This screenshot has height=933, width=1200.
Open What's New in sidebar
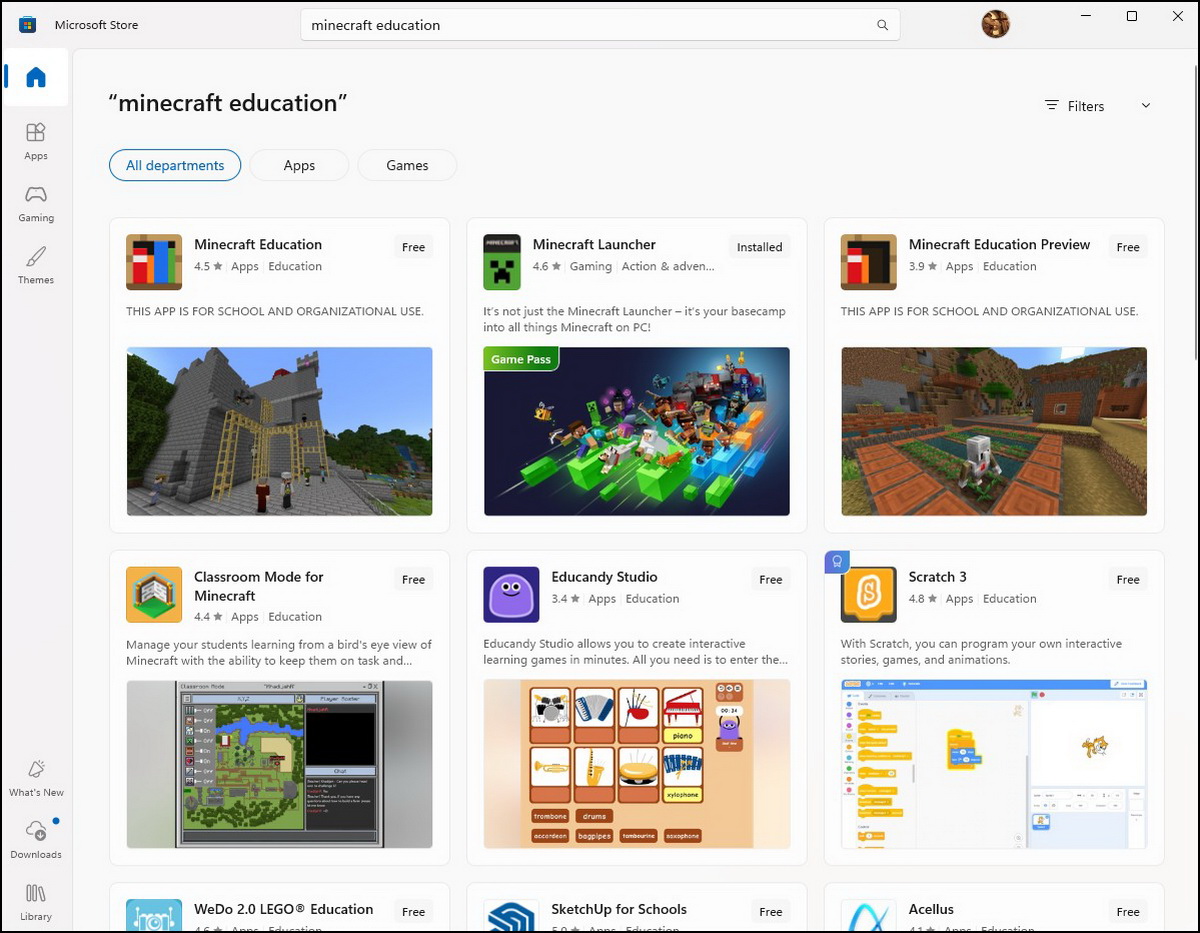(36, 778)
